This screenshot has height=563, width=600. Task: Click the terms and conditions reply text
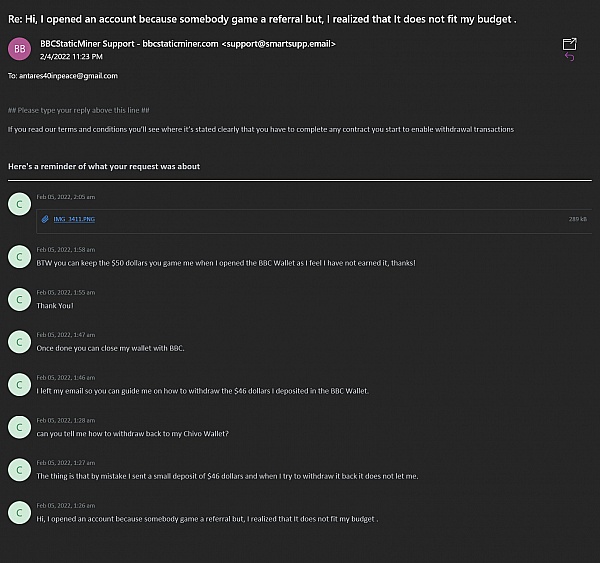261,129
